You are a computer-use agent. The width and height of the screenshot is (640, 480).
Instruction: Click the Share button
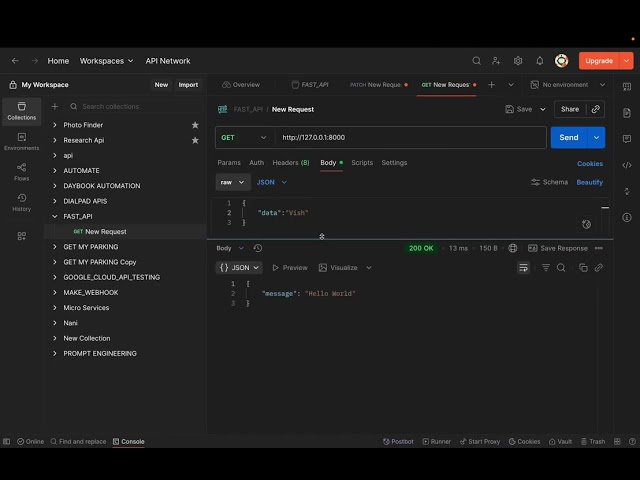(570, 109)
